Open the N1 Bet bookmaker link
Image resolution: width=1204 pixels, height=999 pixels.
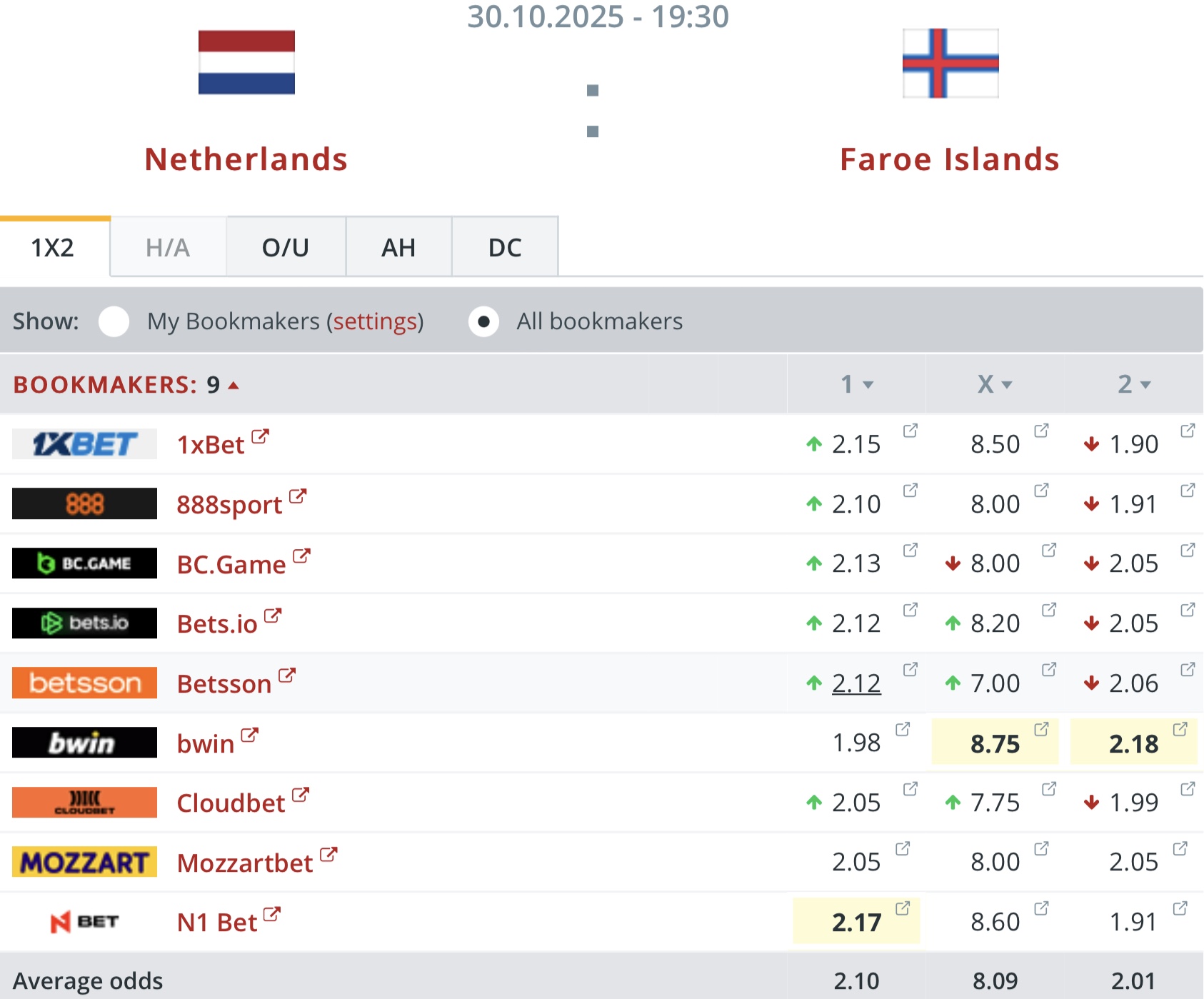point(217,923)
